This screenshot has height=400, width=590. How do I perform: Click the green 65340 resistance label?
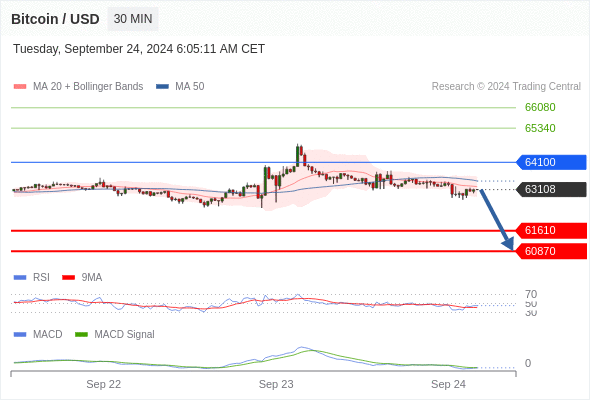click(540, 128)
